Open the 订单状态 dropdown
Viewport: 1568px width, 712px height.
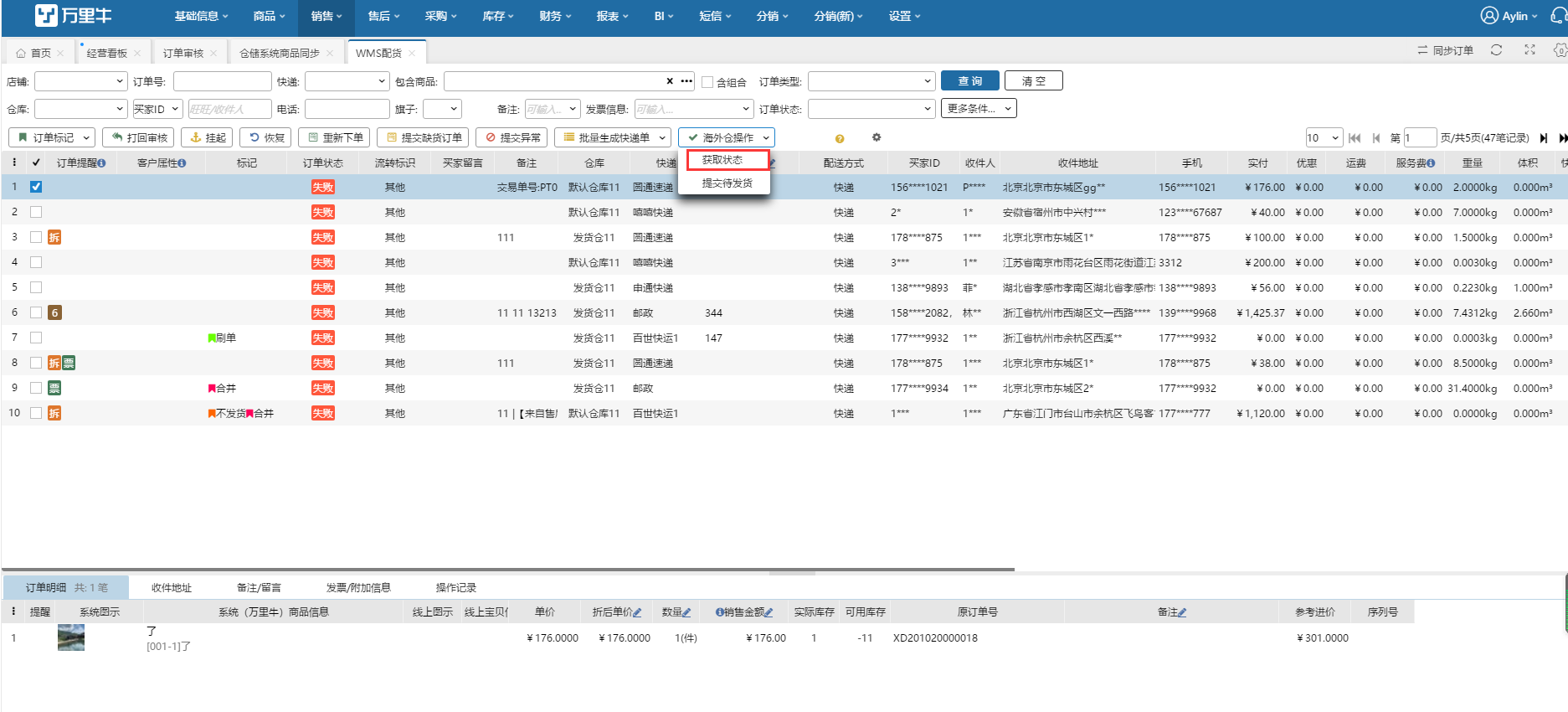pos(871,109)
